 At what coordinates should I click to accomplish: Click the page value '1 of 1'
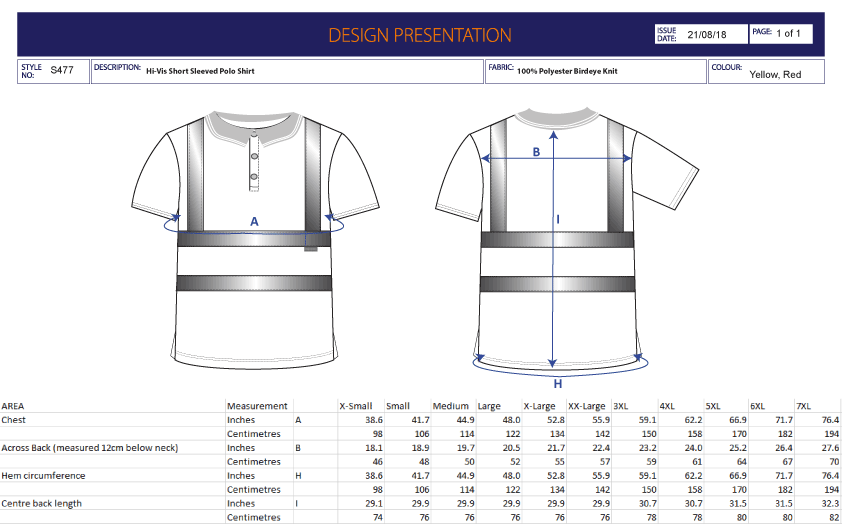pyautogui.click(x=788, y=33)
